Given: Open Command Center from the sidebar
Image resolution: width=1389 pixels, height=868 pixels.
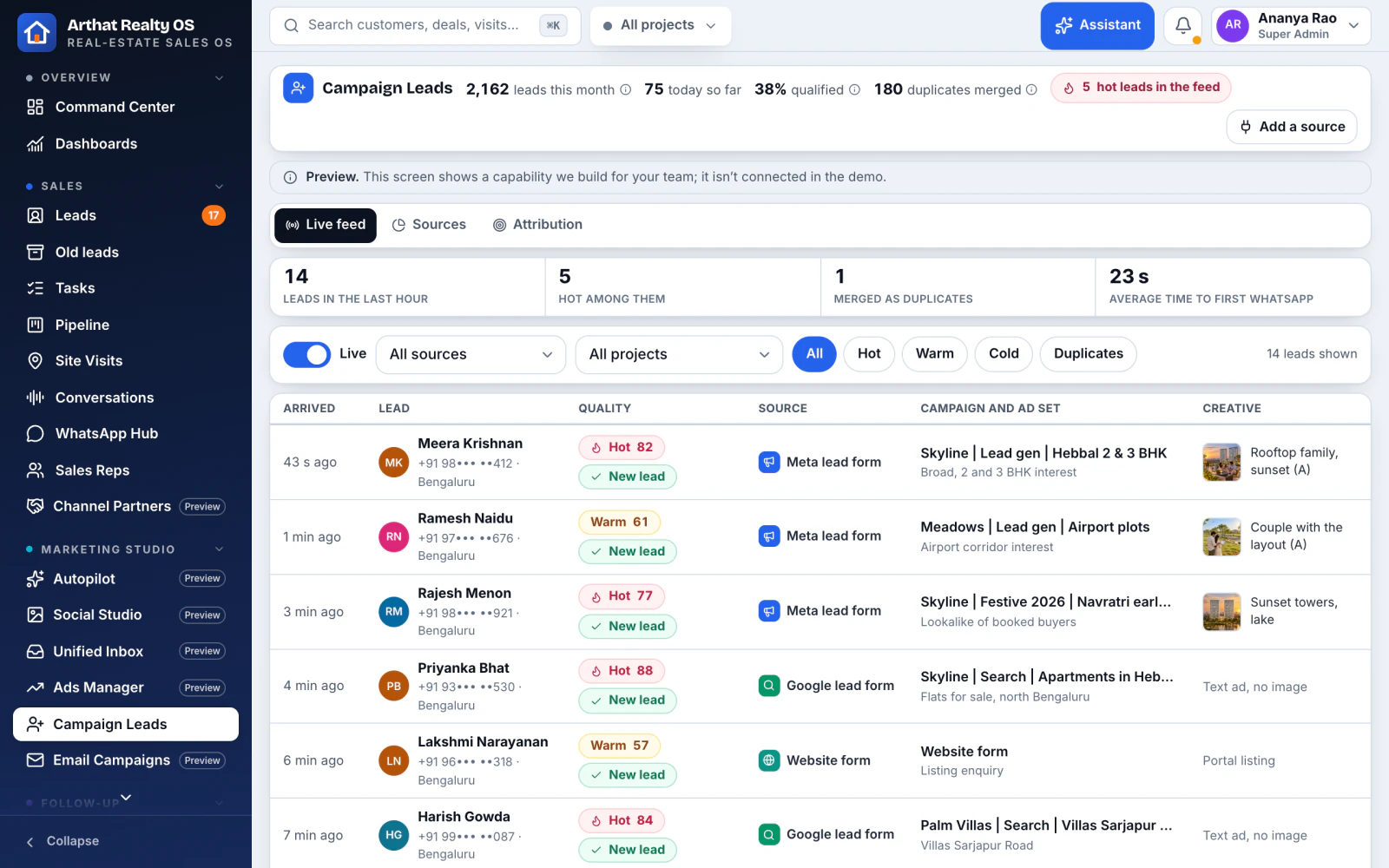Looking at the screenshot, I should pos(126,107).
